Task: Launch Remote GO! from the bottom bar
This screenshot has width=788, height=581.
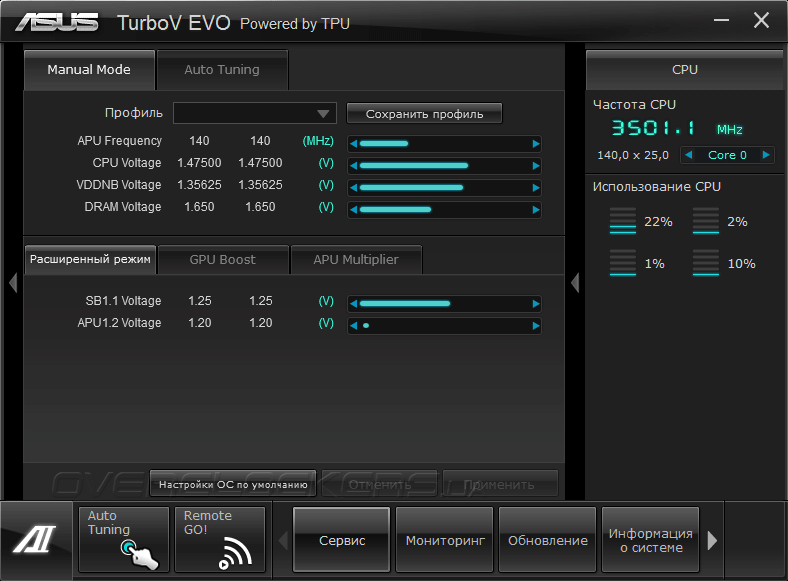Action: [220, 539]
